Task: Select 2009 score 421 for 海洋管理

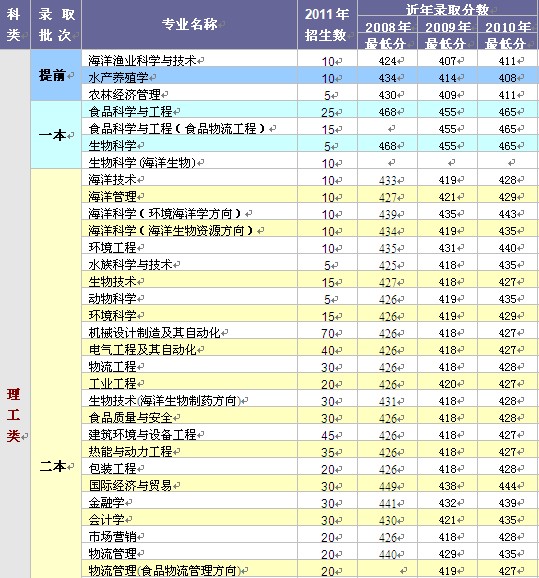Action: click(x=448, y=197)
